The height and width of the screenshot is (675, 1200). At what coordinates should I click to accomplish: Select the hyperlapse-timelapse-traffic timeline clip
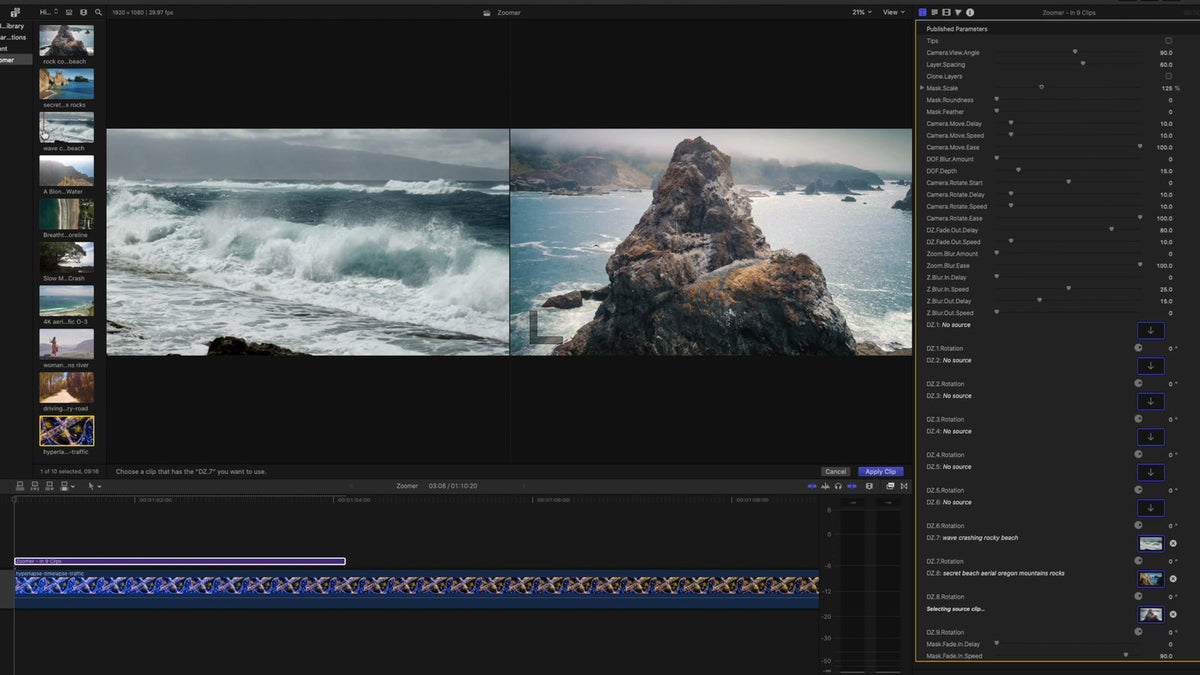tap(416, 589)
